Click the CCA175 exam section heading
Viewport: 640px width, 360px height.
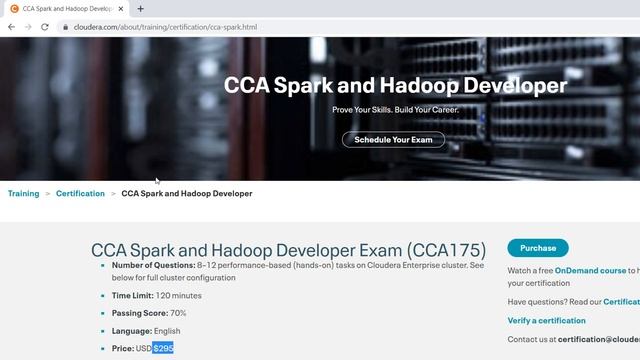[x=289, y=250]
